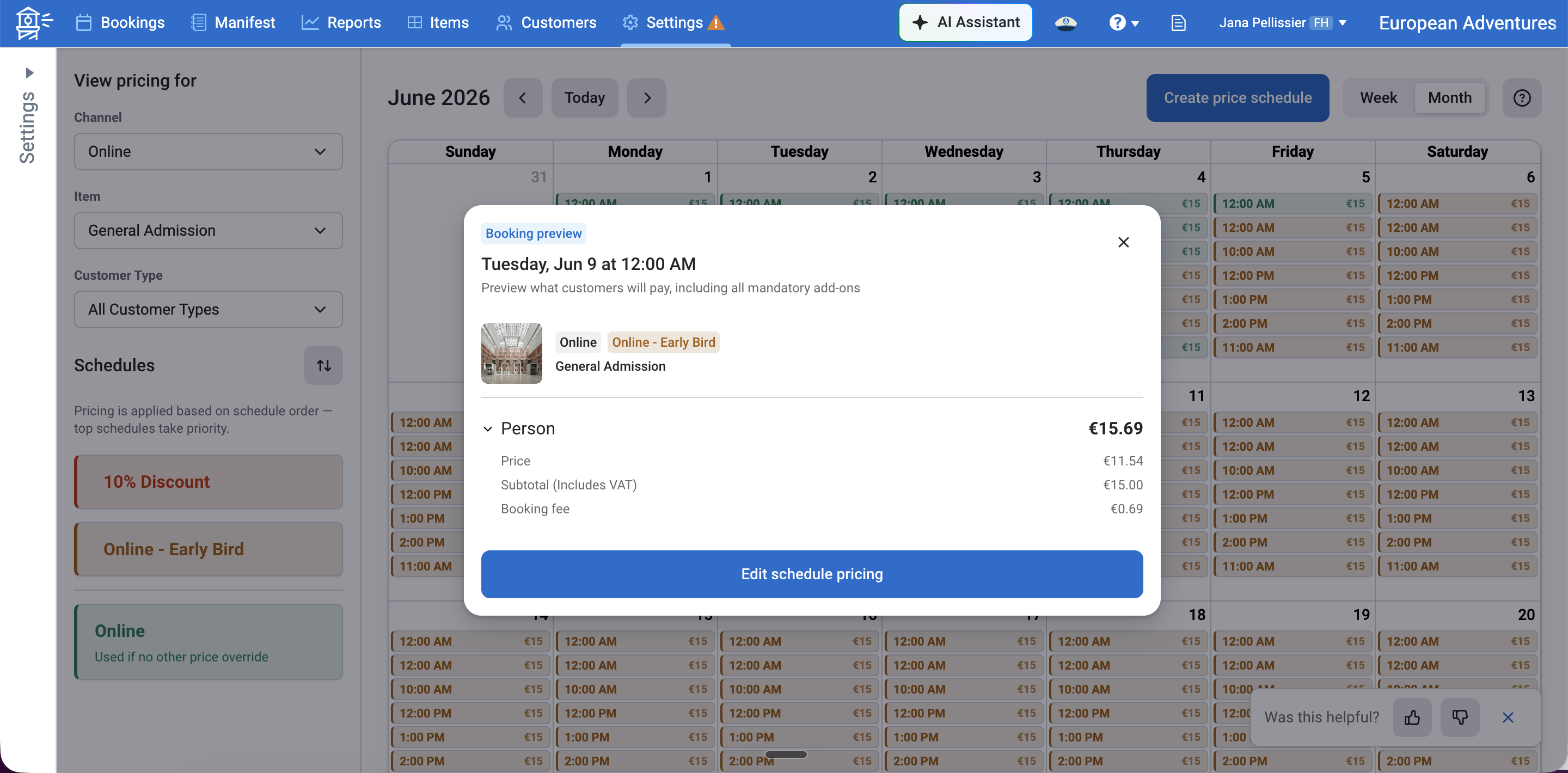Click the Booking preview badge

pyautogui.click(x=533, y=233)
